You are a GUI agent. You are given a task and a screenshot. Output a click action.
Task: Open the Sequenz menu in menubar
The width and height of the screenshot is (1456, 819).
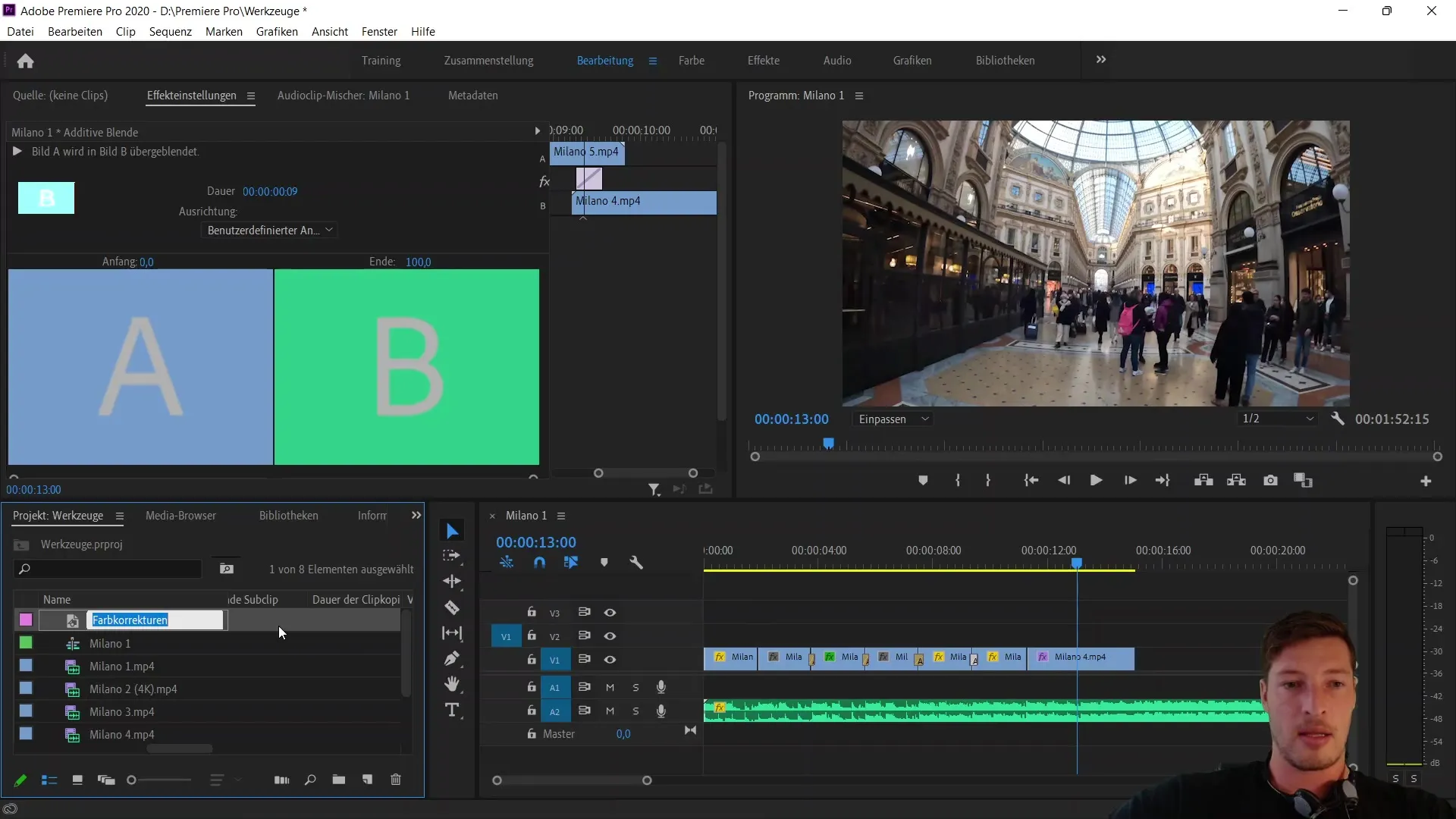click(x=170, y=31)
